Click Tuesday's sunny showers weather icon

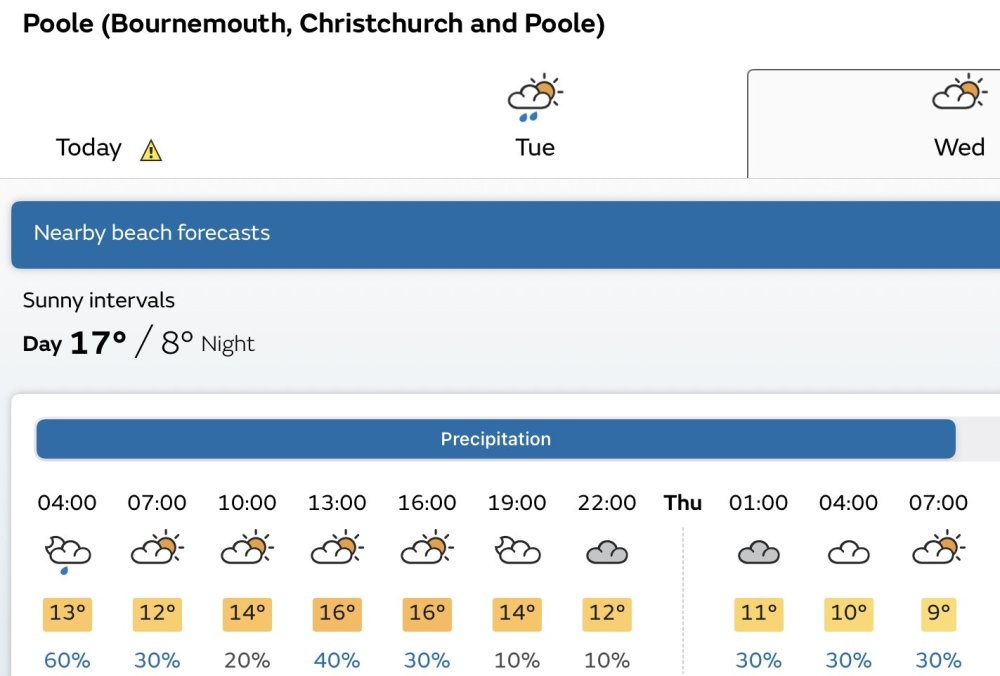tap(535, 97)
